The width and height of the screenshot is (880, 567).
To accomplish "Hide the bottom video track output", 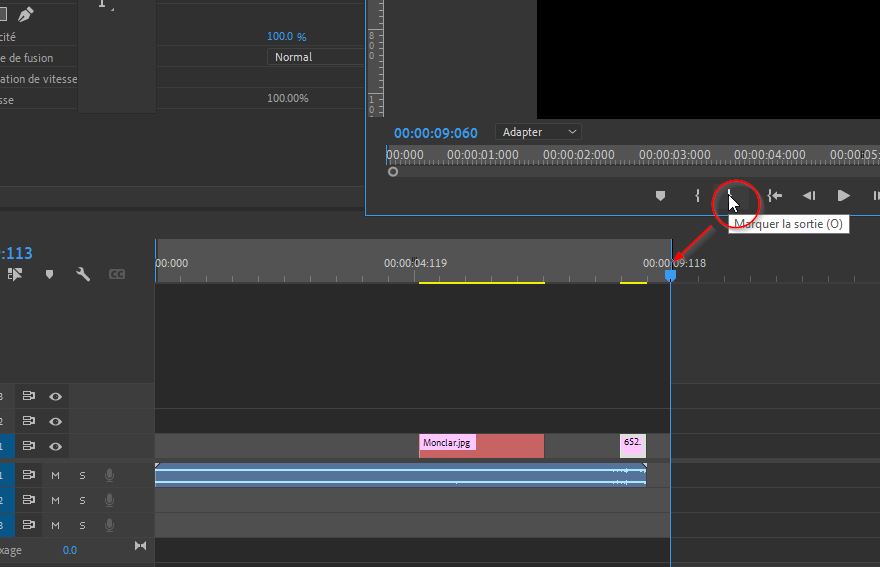I will (55, 446).
